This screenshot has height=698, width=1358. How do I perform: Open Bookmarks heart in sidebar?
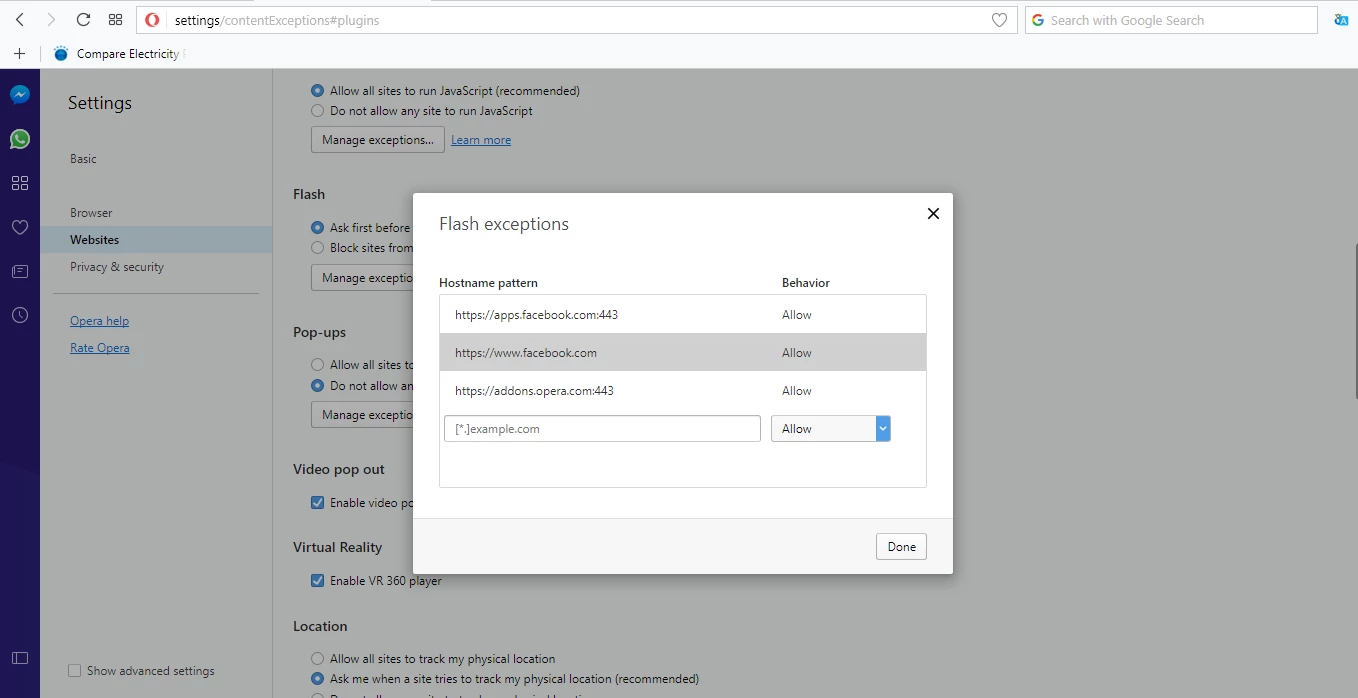tap(20, 227)
